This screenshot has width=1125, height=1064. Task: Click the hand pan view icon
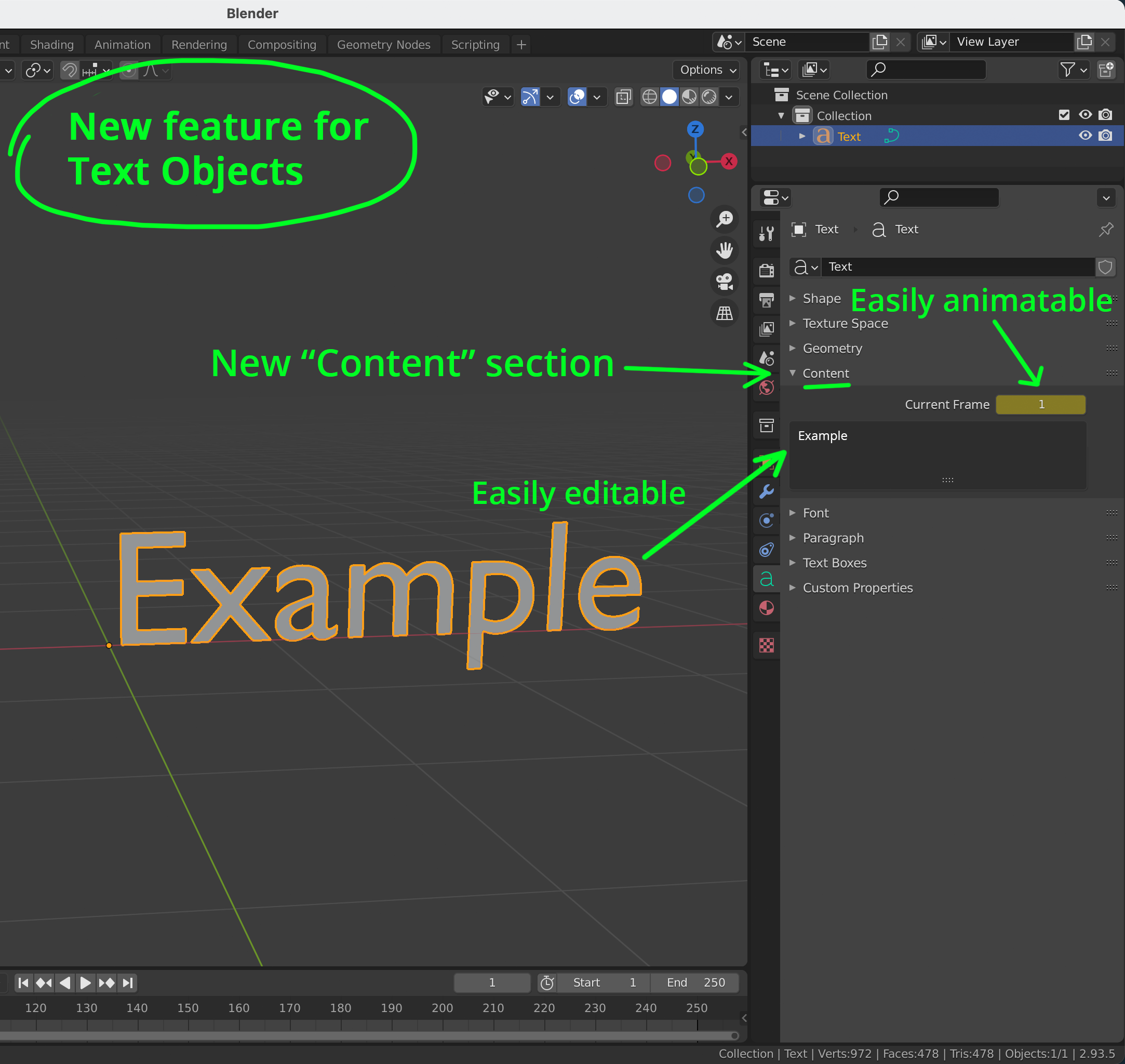click(x=725, y=250)
